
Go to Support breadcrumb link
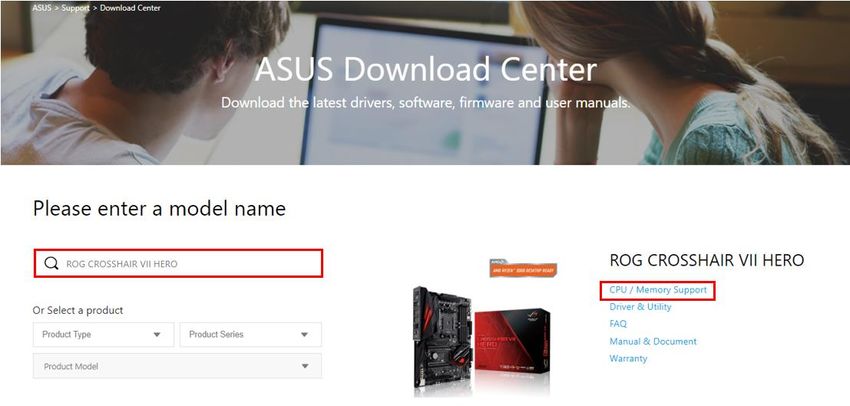coord(75,8)
